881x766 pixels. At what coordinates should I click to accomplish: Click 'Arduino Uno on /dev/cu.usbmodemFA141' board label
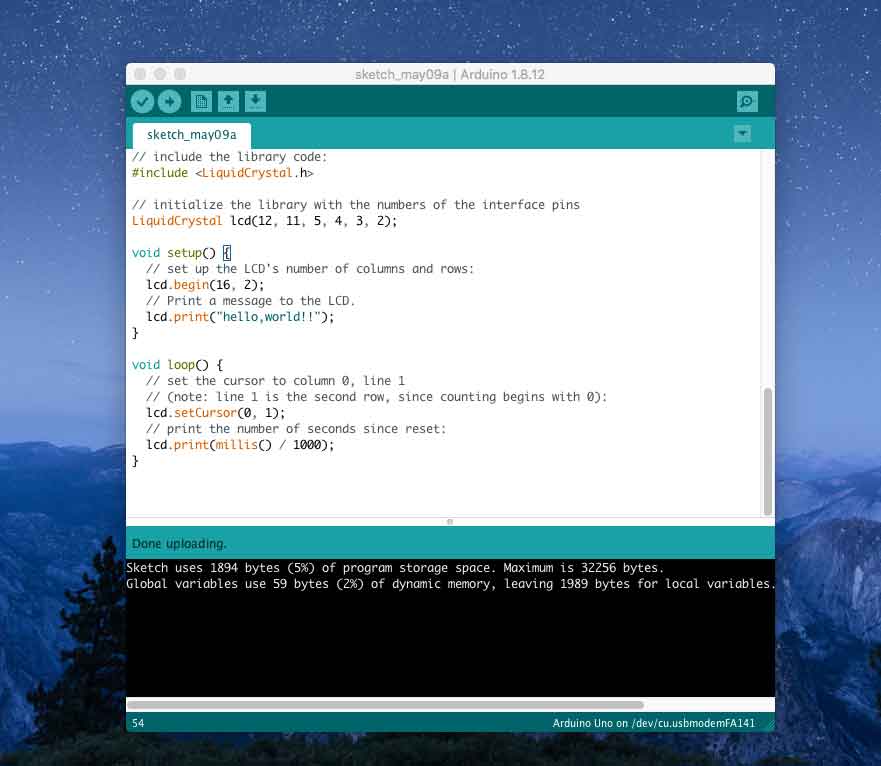tap(653, 723)
